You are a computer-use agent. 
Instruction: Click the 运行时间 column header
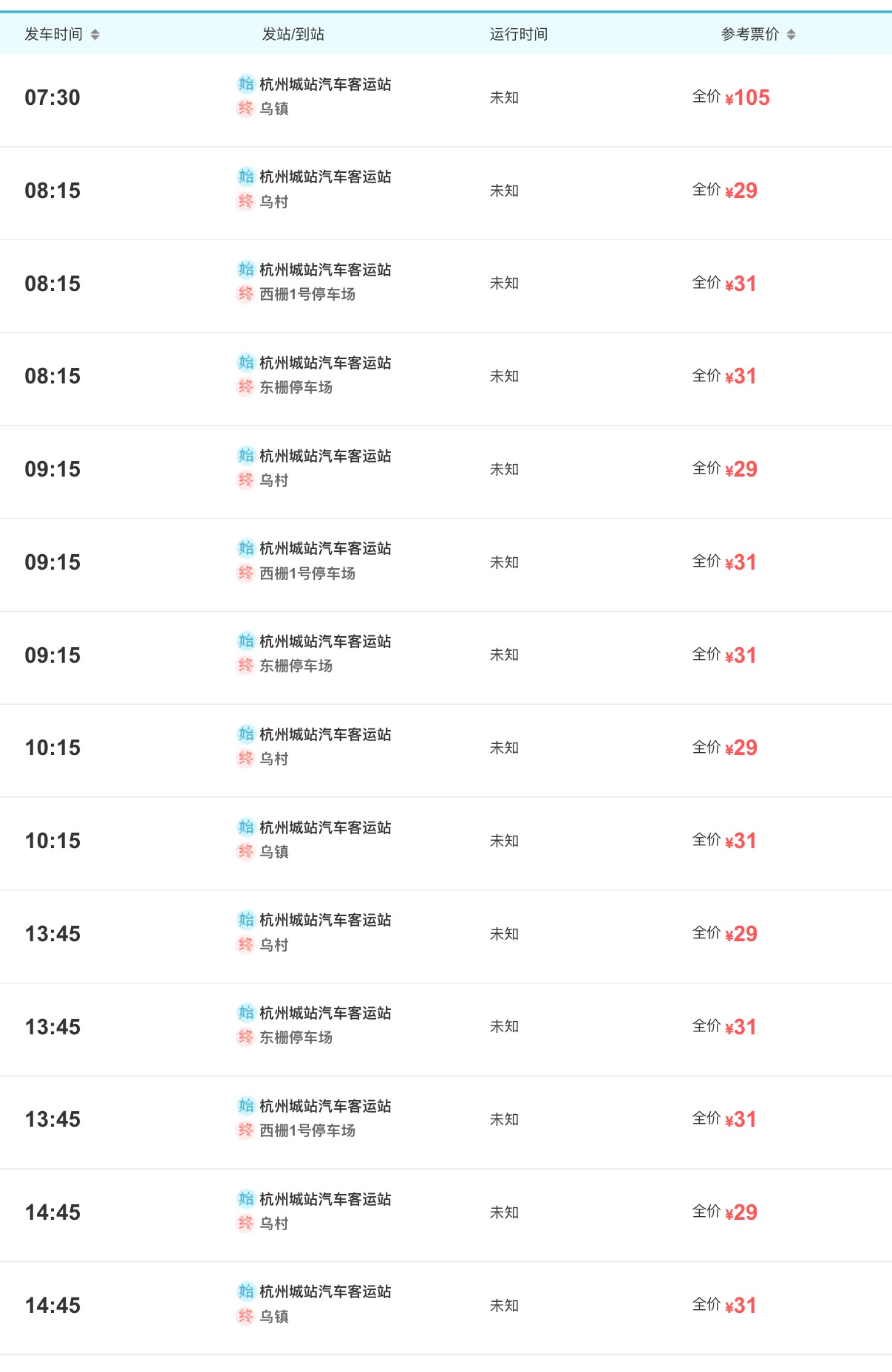pos(519,35)
